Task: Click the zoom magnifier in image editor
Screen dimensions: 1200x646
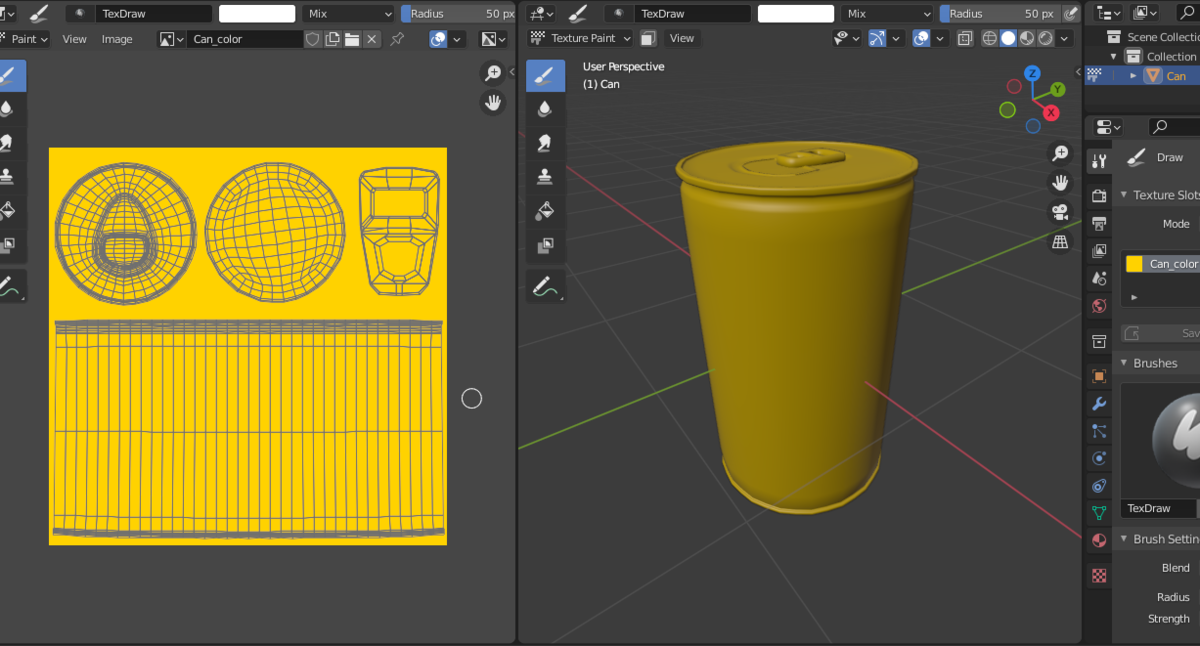Action: tap(492, 73)
